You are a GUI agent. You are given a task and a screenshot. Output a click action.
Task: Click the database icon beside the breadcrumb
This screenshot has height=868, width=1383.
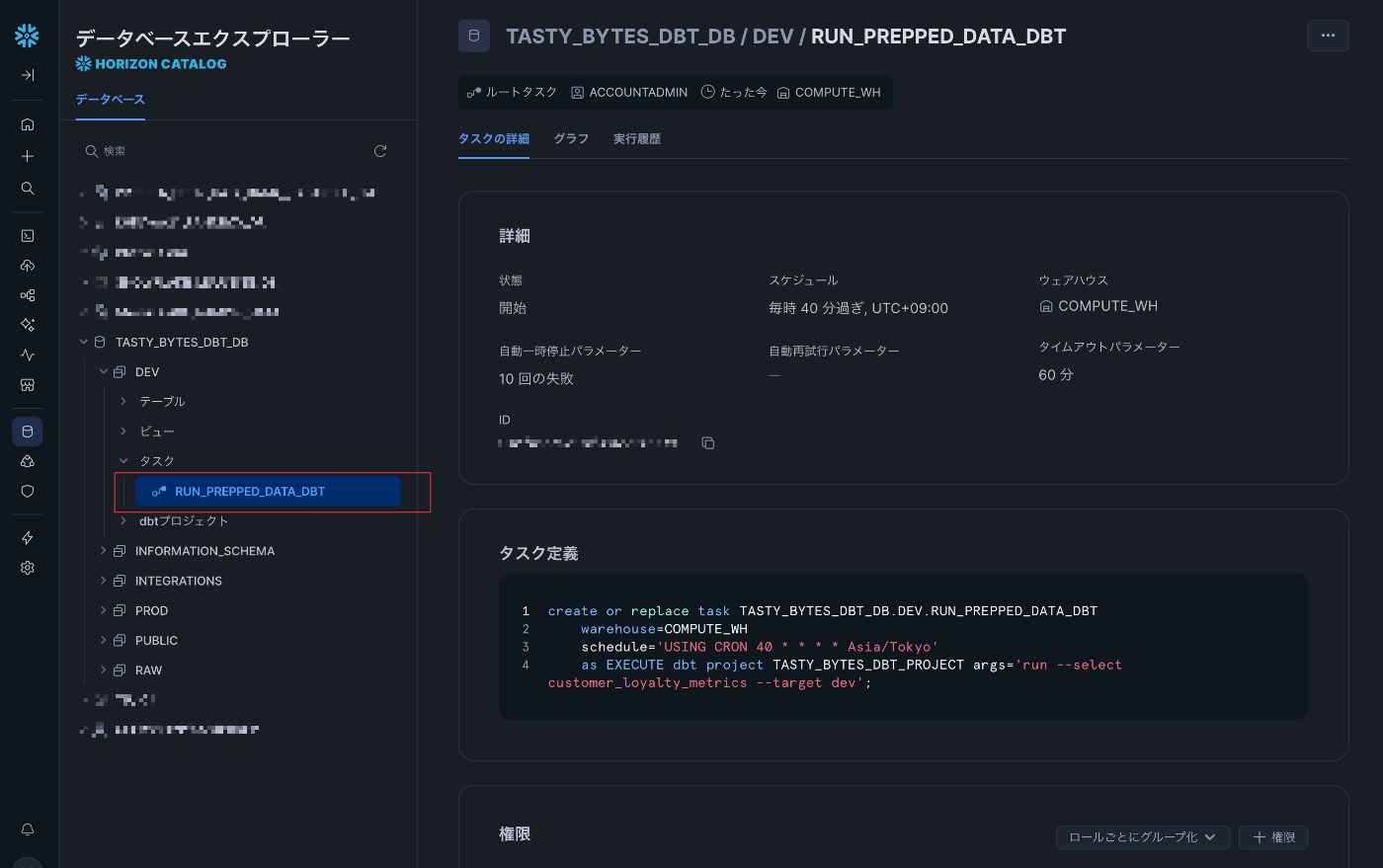pos(474,37)
